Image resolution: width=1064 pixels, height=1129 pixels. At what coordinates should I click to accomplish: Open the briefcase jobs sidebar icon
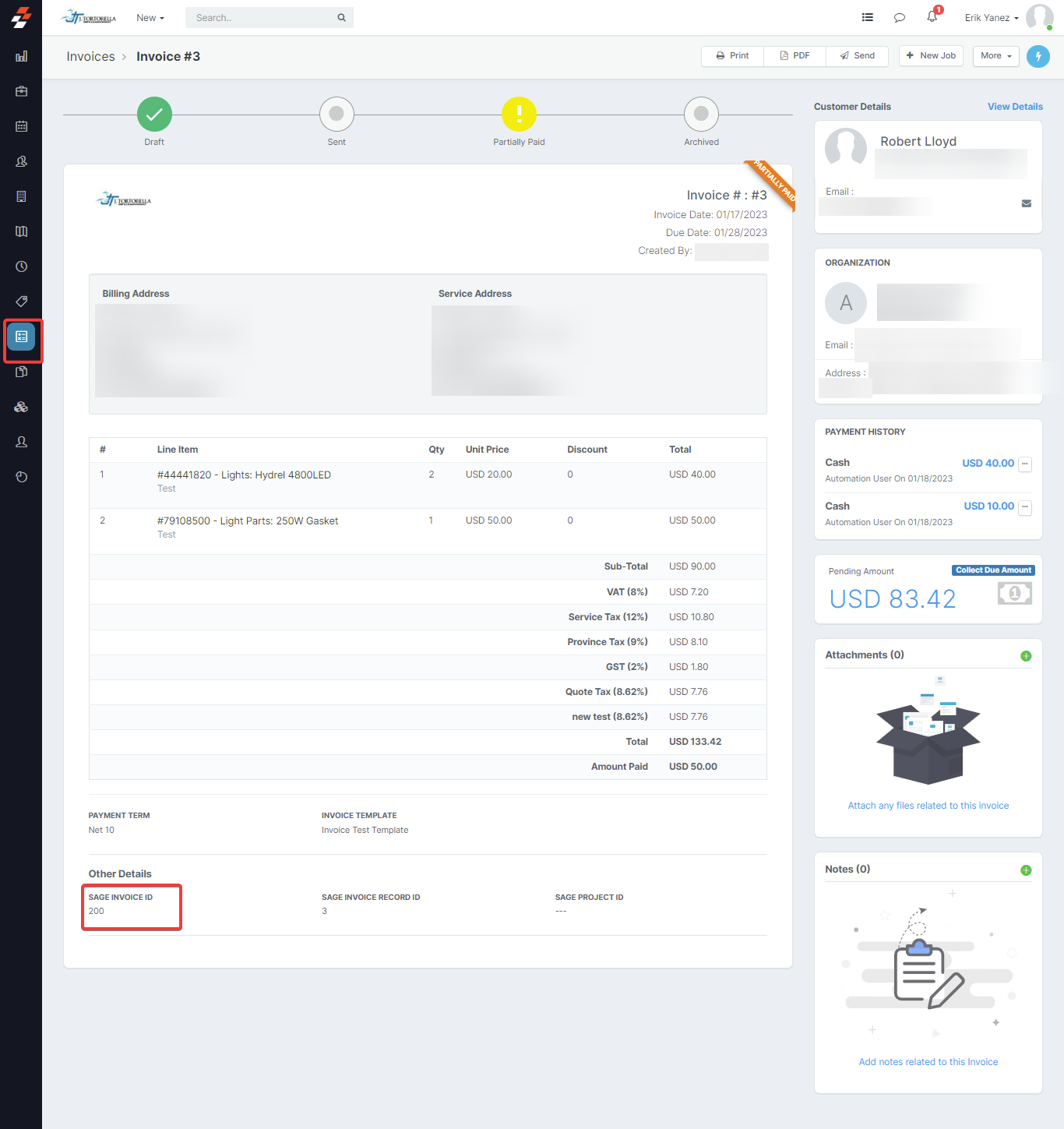(21, 91)
